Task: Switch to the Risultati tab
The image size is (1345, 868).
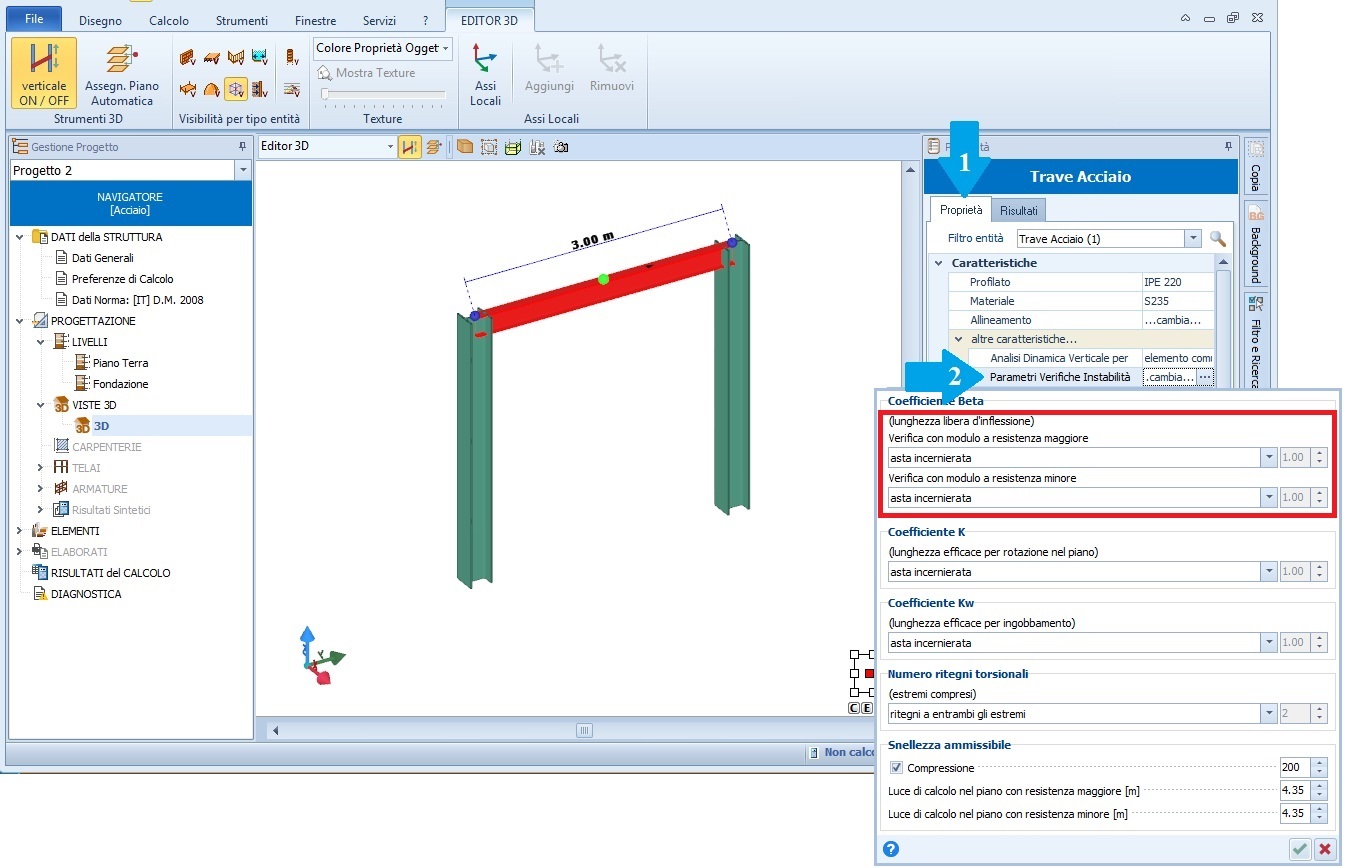Action: pyautogui.click(x=1018, y=210)
